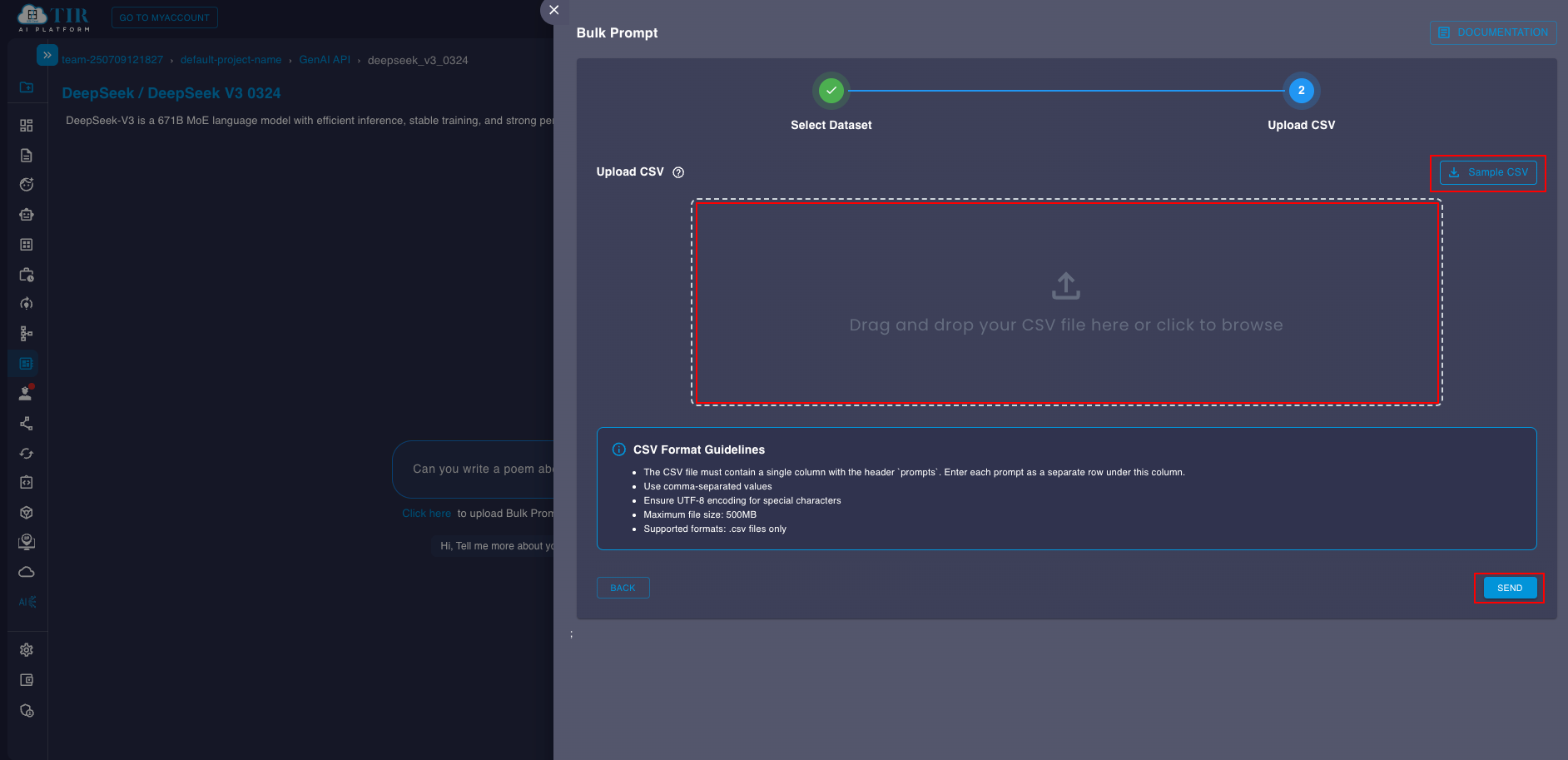The image size is (1568, 760).
Task: Open the settings gear icon in sidebar
Action: pos(27,650)
